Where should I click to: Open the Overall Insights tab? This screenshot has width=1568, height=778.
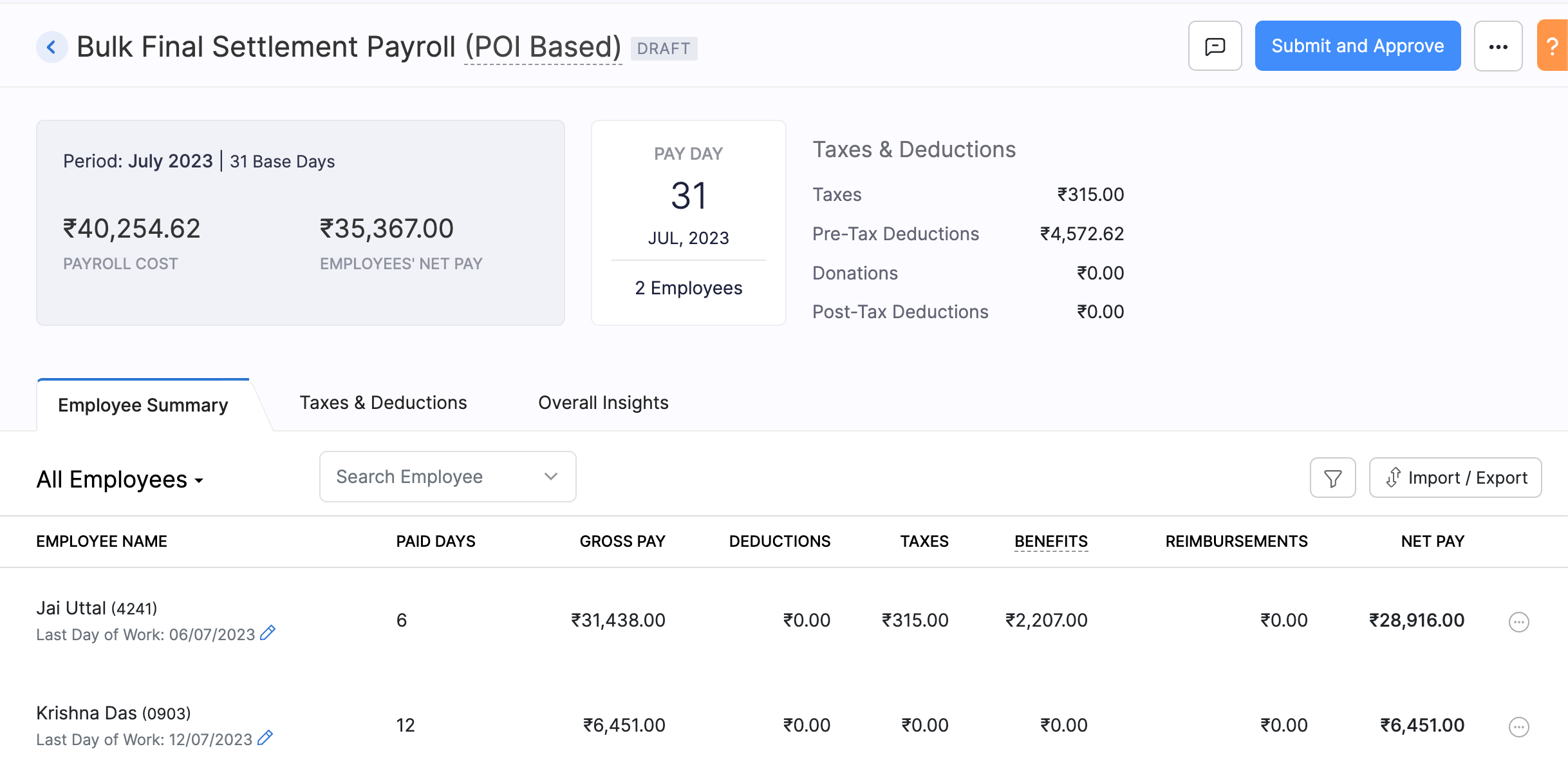602,403
